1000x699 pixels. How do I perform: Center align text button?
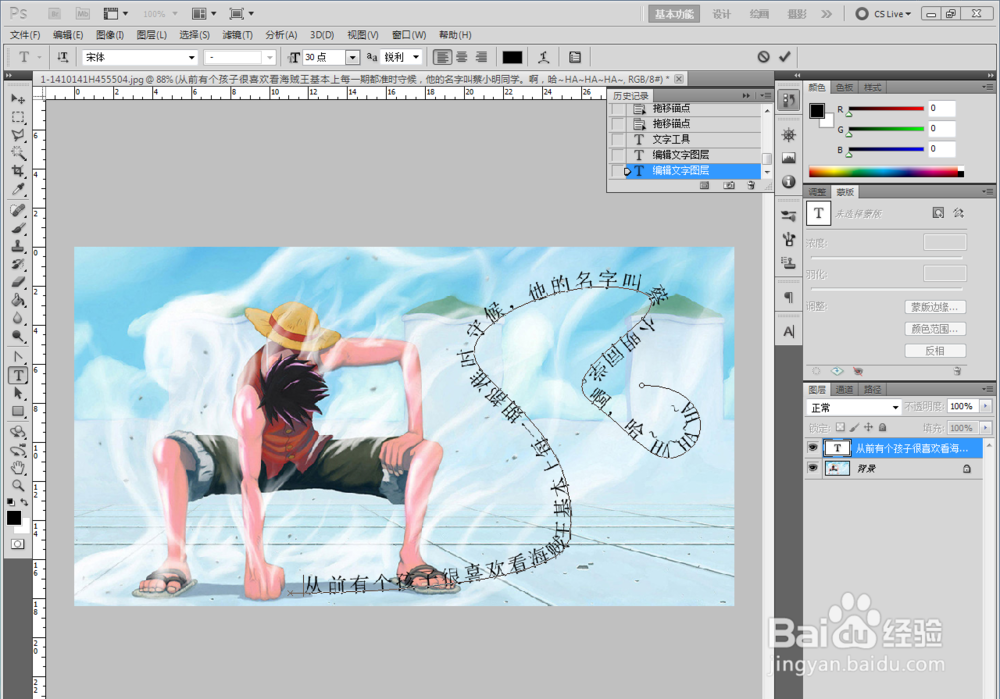(x=462, y=57)
